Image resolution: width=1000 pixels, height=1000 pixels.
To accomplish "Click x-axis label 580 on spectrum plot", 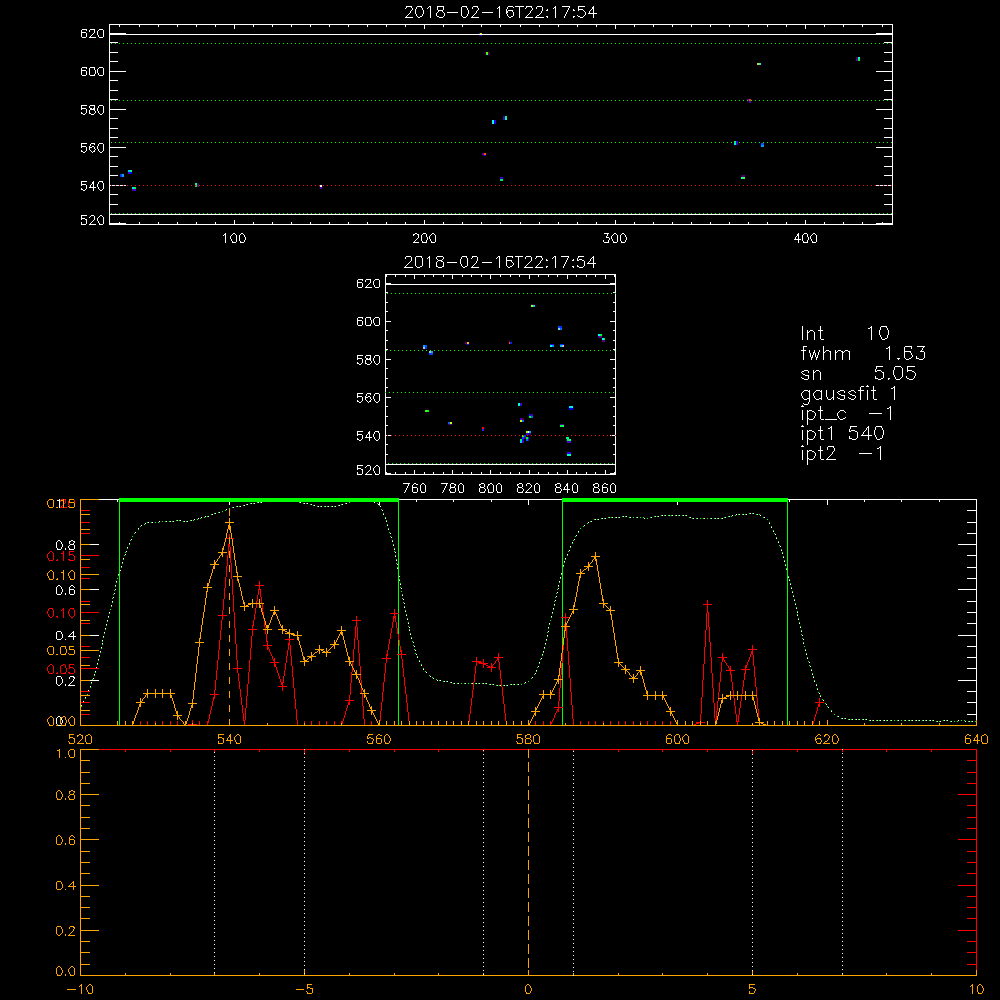I will point(528,740).
